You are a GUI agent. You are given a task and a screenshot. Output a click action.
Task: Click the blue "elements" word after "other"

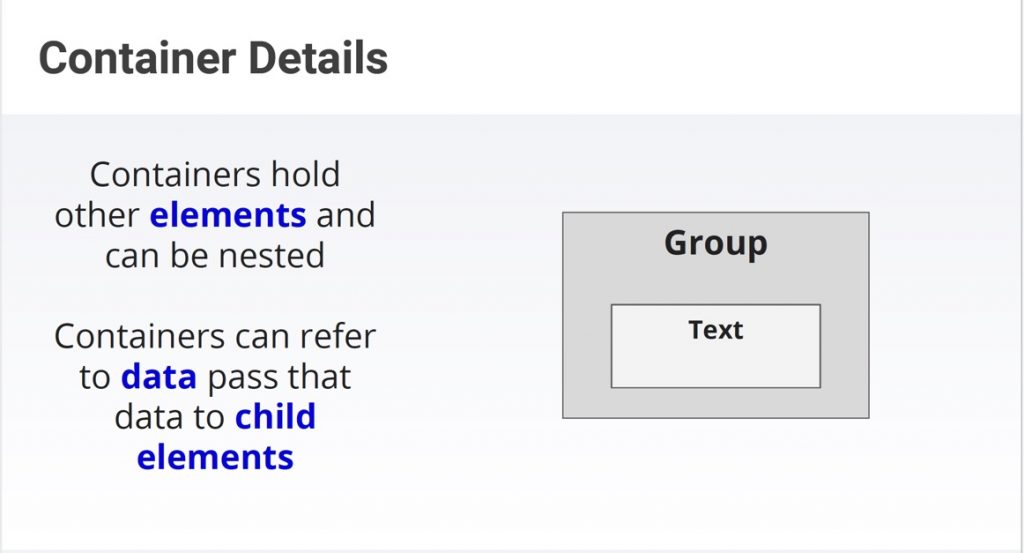click(x=228, y=215)
